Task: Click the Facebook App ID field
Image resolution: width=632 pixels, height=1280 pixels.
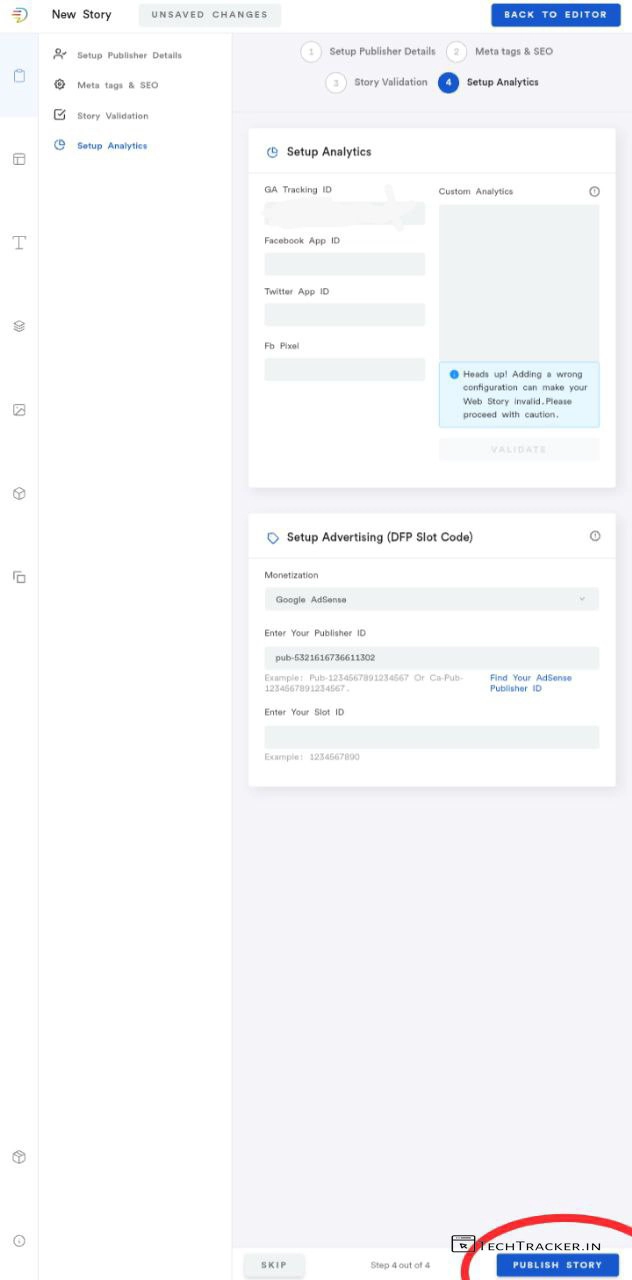Action: pyautogui.click(x=344, y=264)
